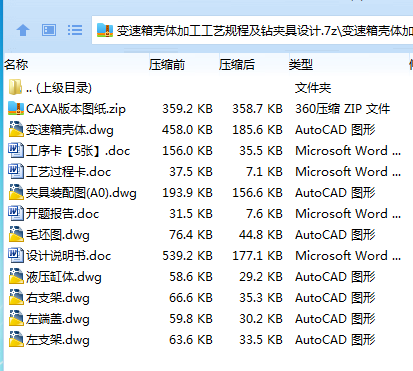This screenshot has height=371, width=413.
Task: Select the file 毛坯图.dwg
Action: 58,235
